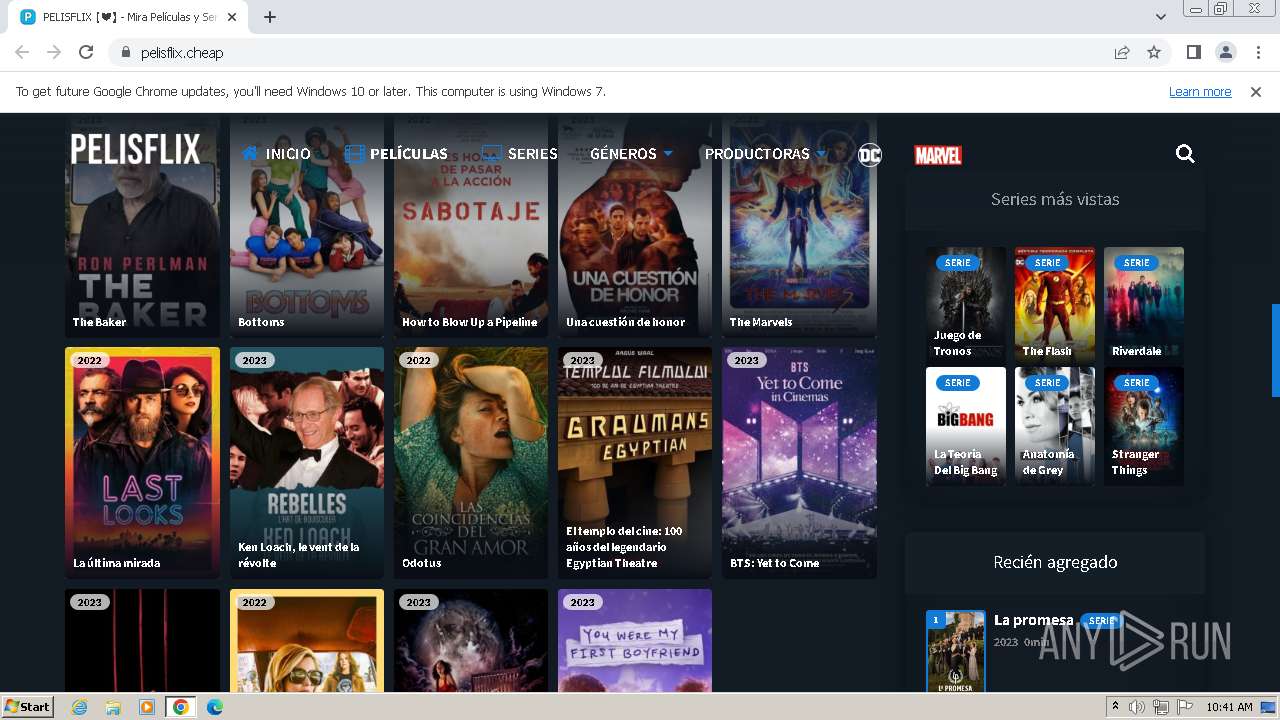Viewport: 1280px width, 720px height.
Task: Click the PELISFLIX site logo
Action: click(135, 149)
